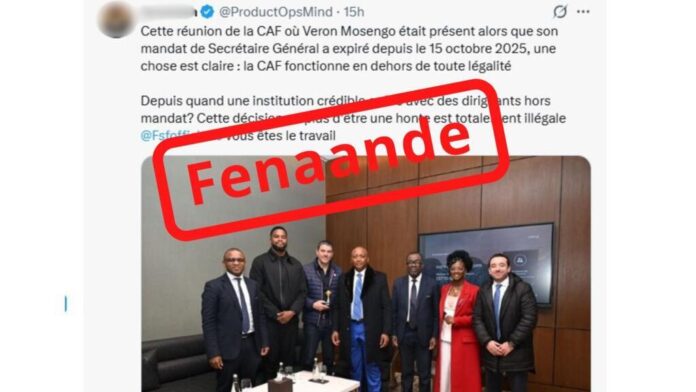Click the blue verified badge

click(207, 12)
